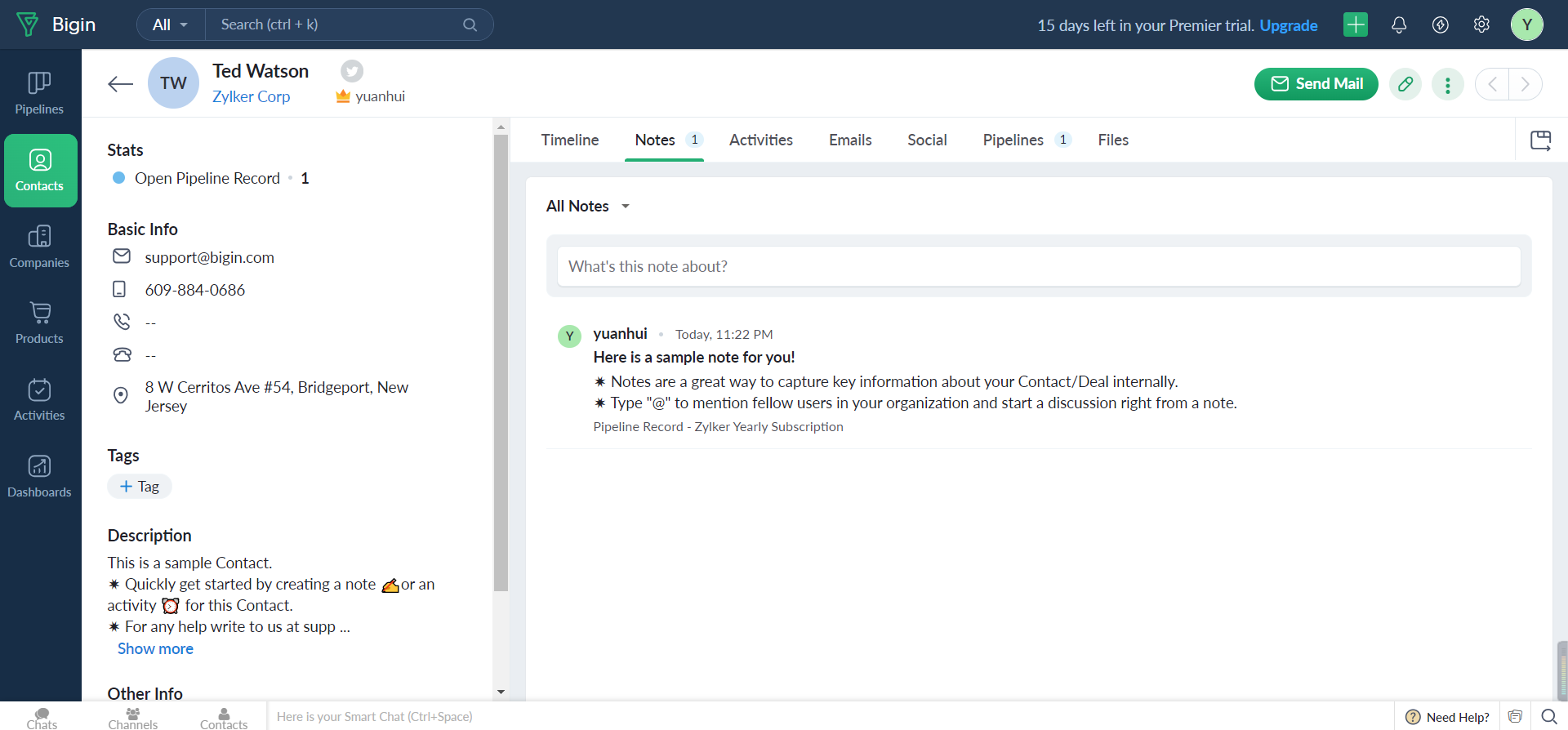Open the Products module
The height and width of the screenshot is (730, 1568).
point(39,323)
